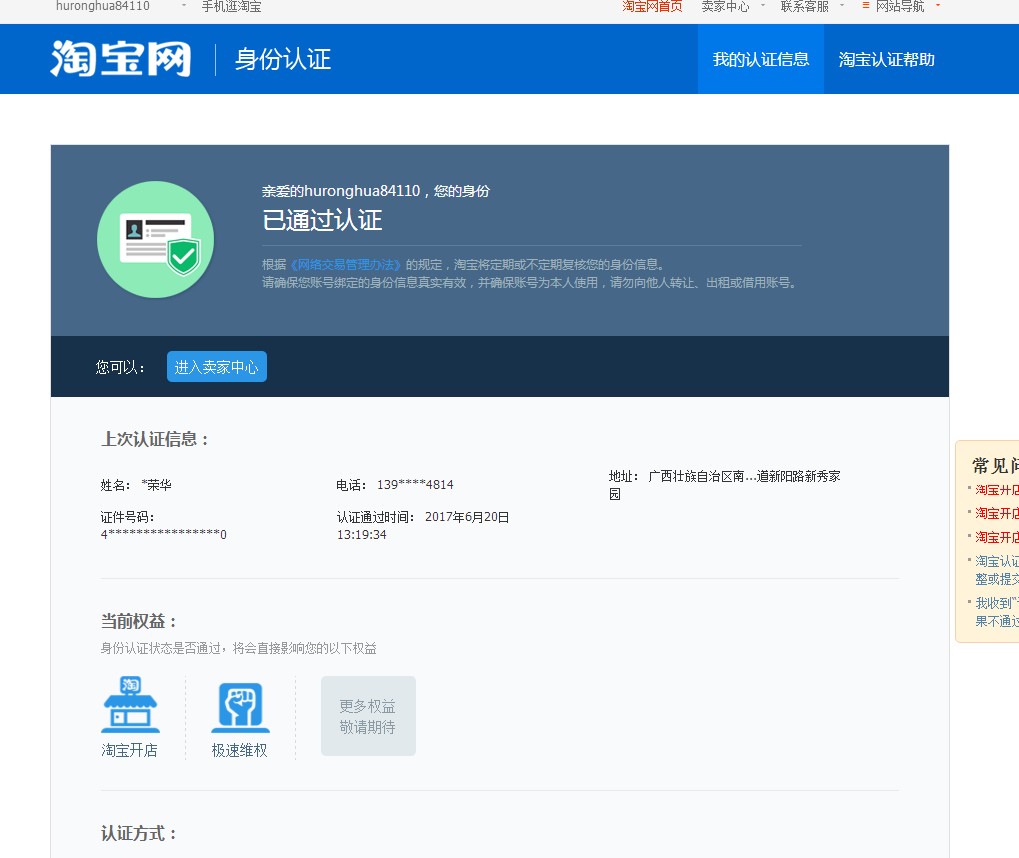
Task: Open the 《网络交易管理办法》 link
Action: (x=346, y=265)
